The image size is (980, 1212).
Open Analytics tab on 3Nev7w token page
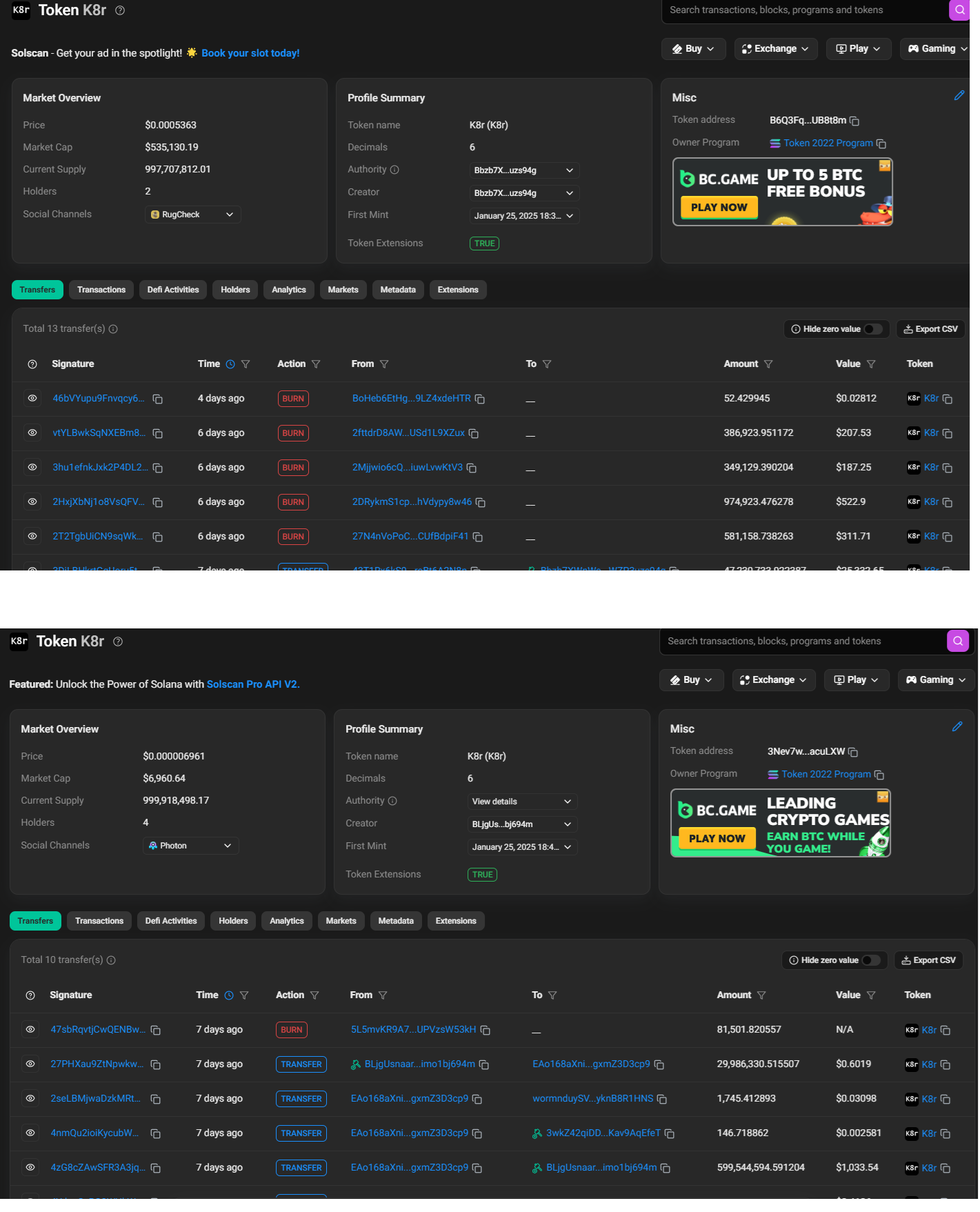coord(287,921)
